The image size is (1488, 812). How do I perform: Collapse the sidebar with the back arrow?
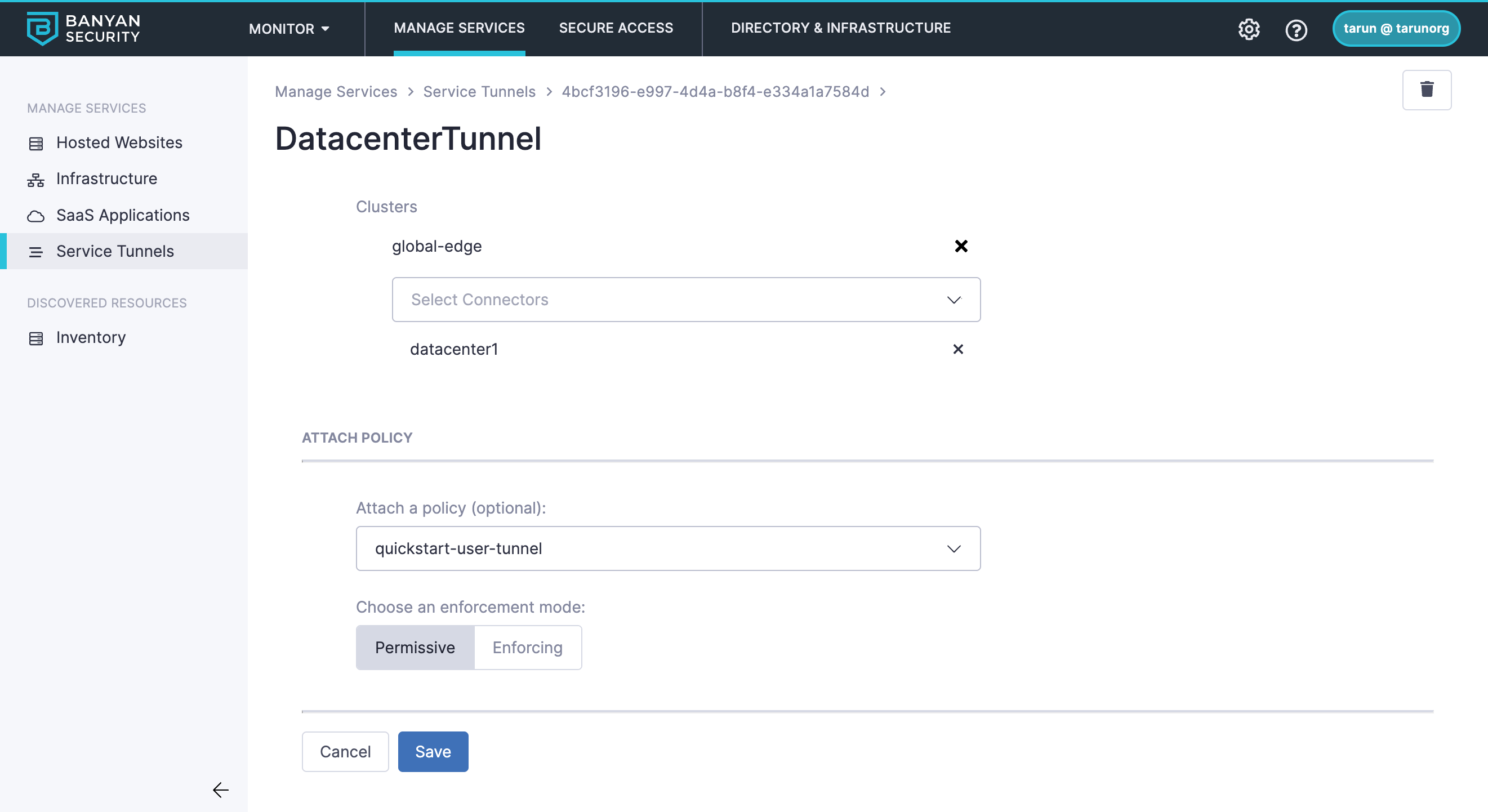(x=221, y=789)
